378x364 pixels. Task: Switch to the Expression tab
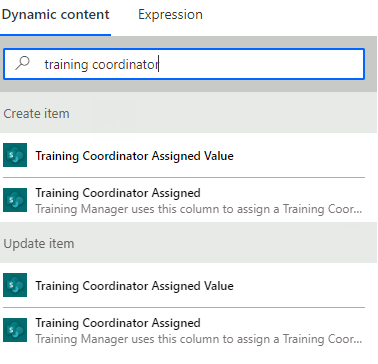tap(170, 15)
